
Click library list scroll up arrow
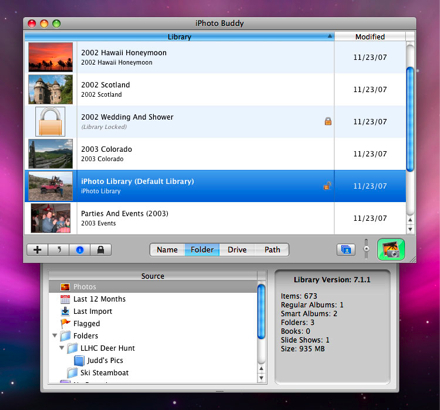pos(410,220)
